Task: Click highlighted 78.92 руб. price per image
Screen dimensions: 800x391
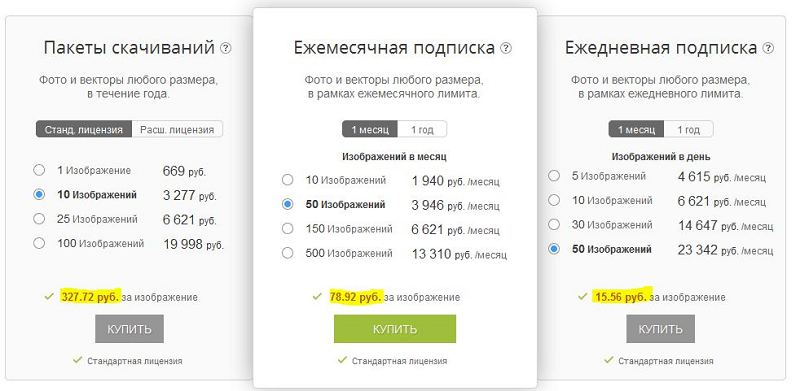Action: tap(356, 297)
